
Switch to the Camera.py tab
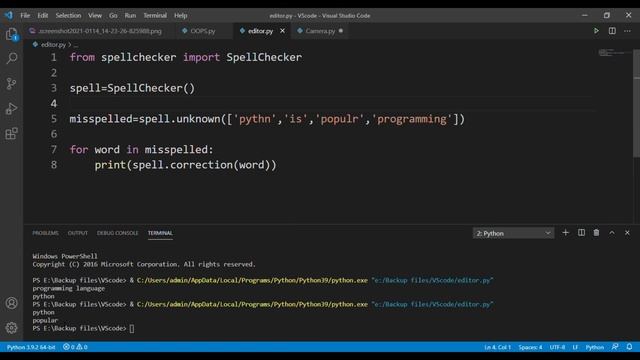[320, 31]
